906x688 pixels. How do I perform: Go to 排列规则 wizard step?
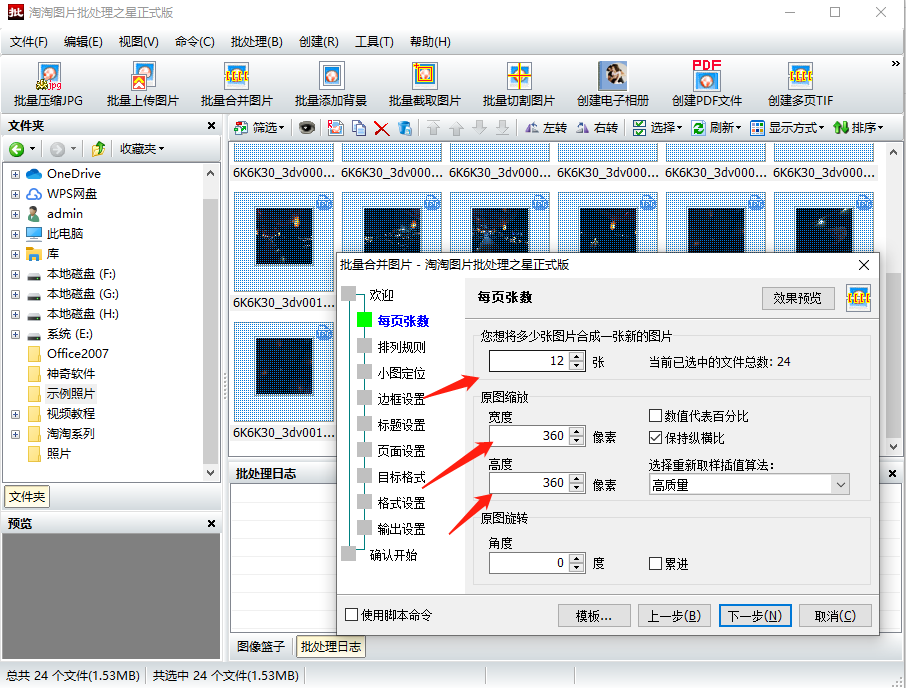(401, 347)
